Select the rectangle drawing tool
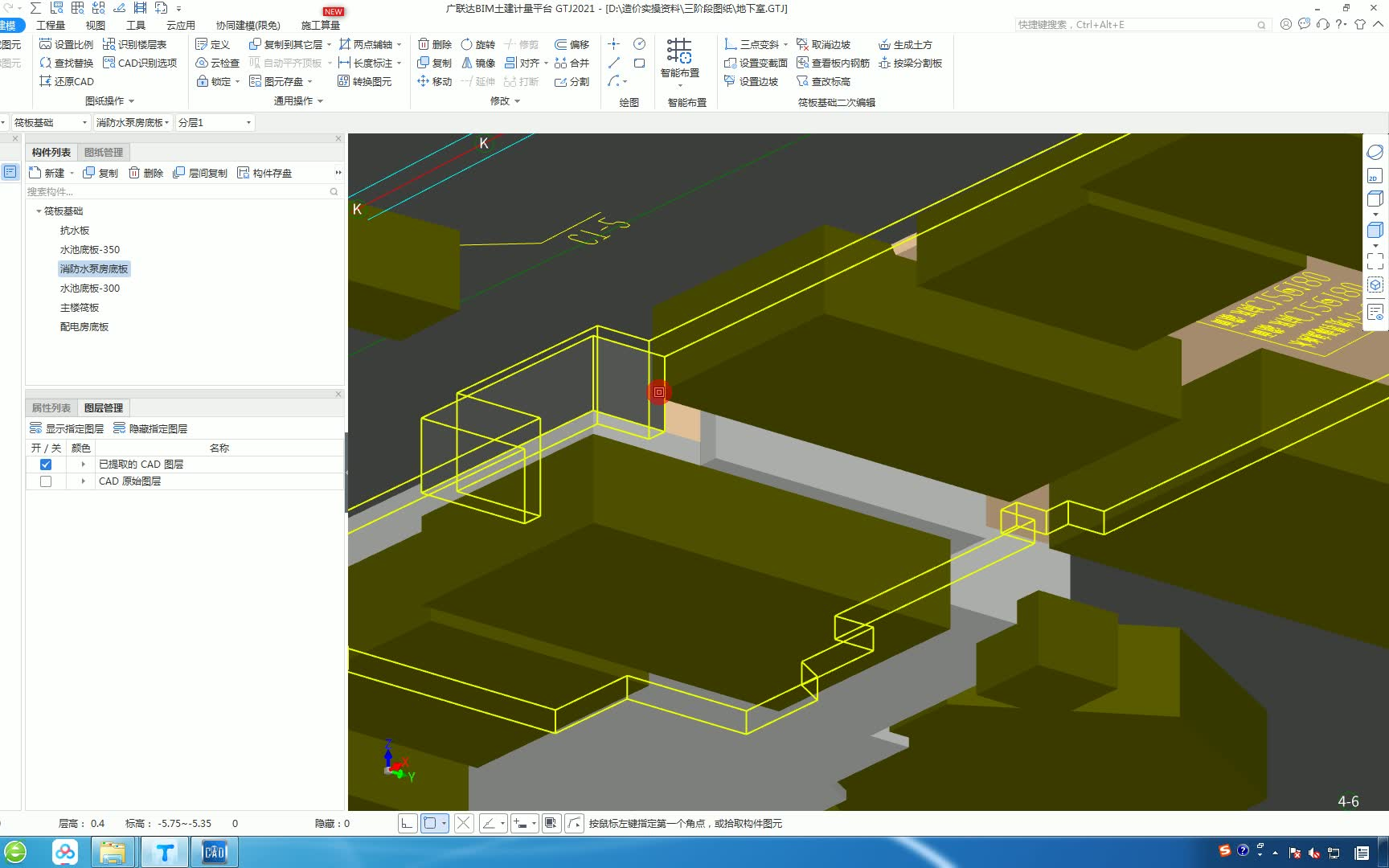 [640, 63]
